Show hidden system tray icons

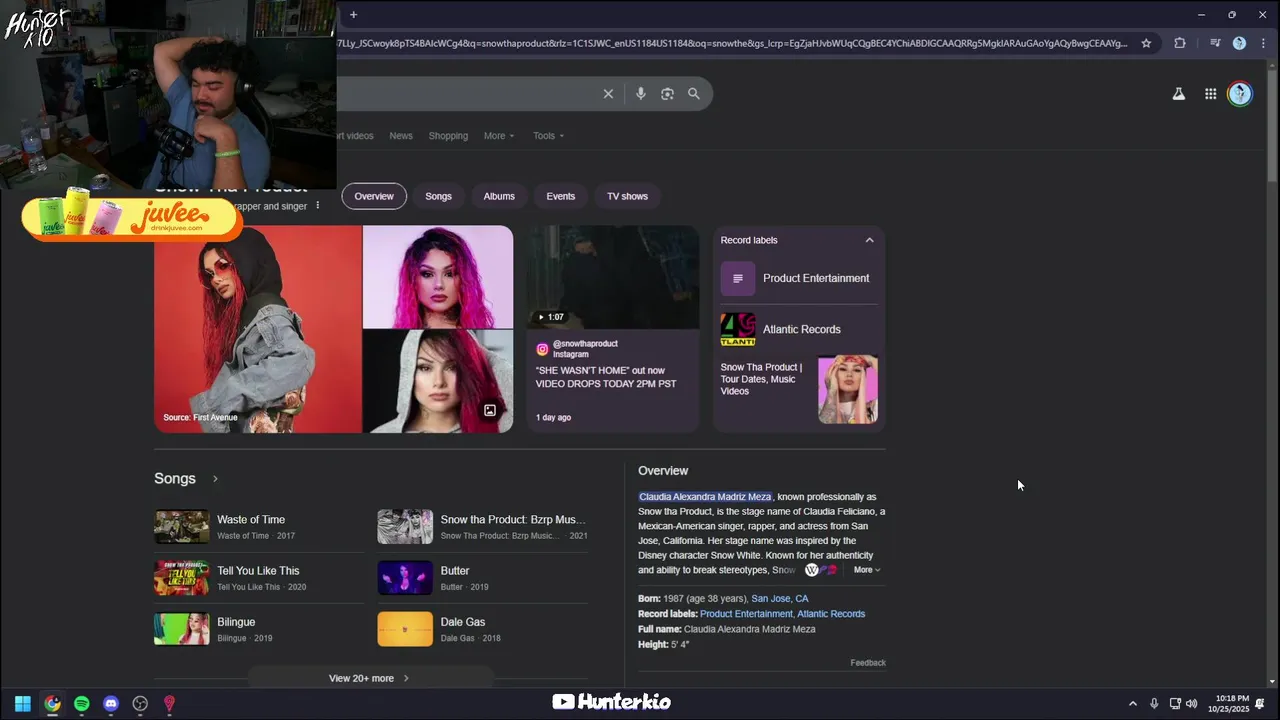tap(1132, 704)
